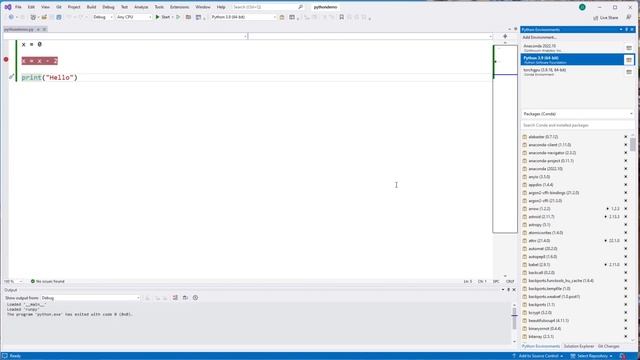Click the Visual Studio logo icon
640x360 pixels.
coord(7,7)
